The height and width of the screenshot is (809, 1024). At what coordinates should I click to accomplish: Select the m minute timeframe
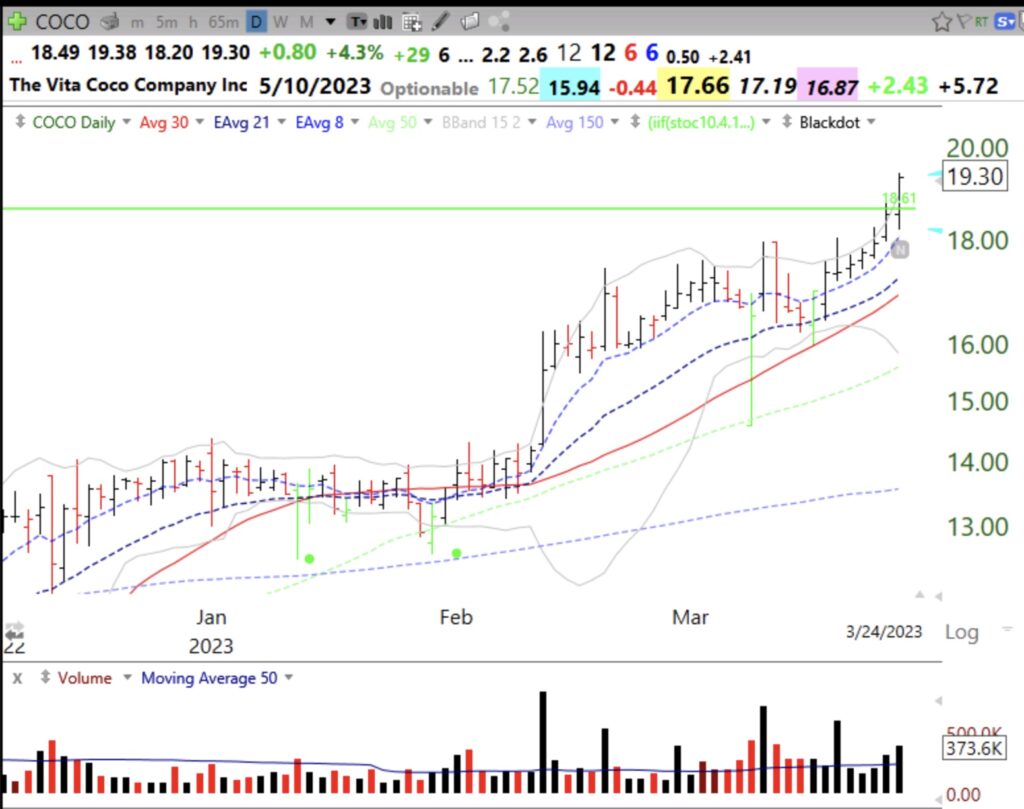[x=137, y=22]
